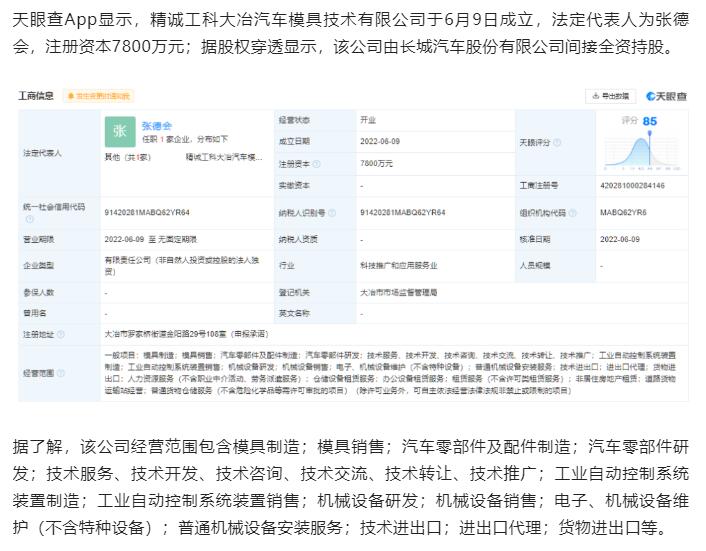Click the score value 85
This screenshot has height=551, width=706.
point(649,121)
